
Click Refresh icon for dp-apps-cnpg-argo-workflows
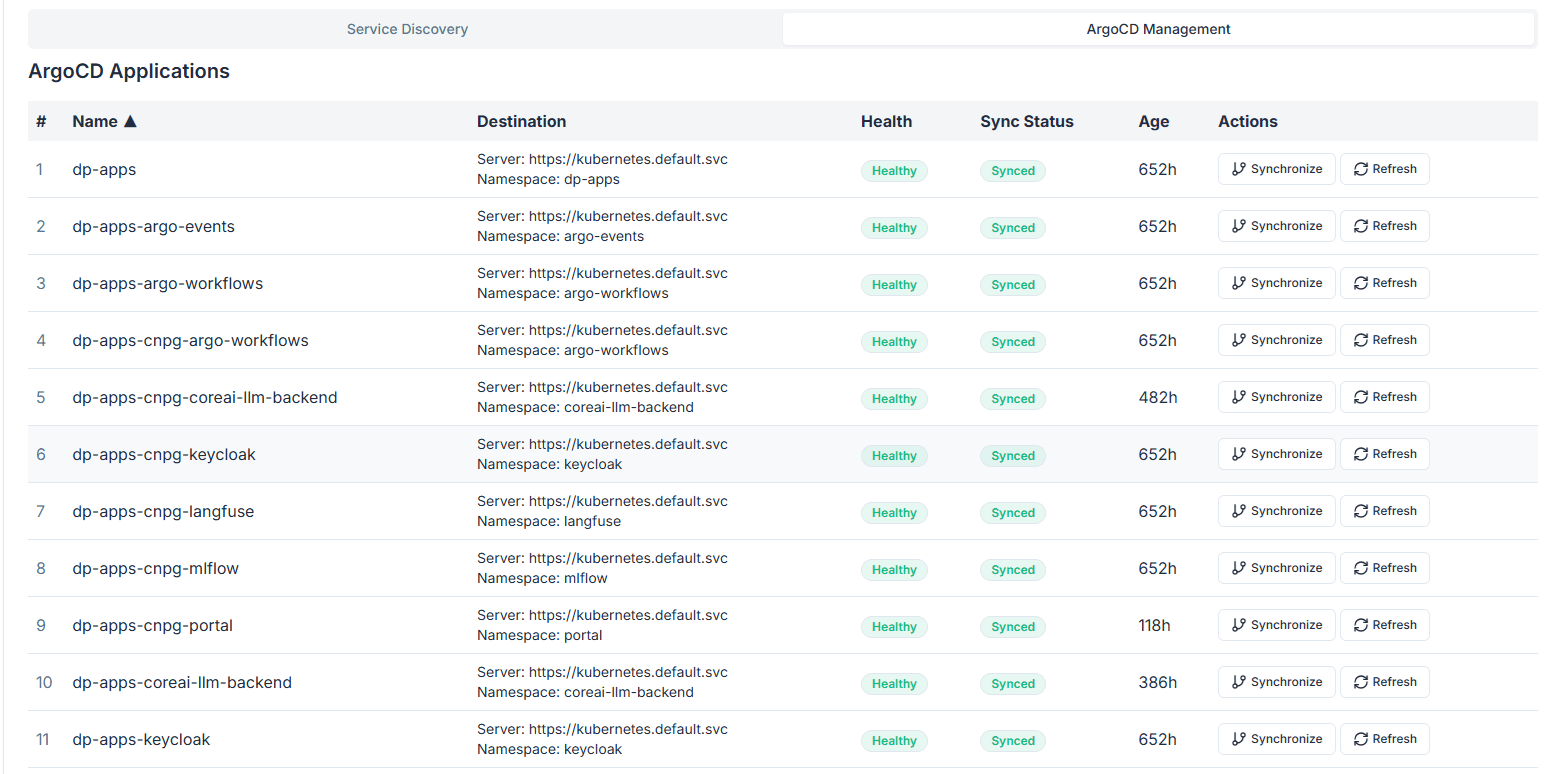point(1361,340)
